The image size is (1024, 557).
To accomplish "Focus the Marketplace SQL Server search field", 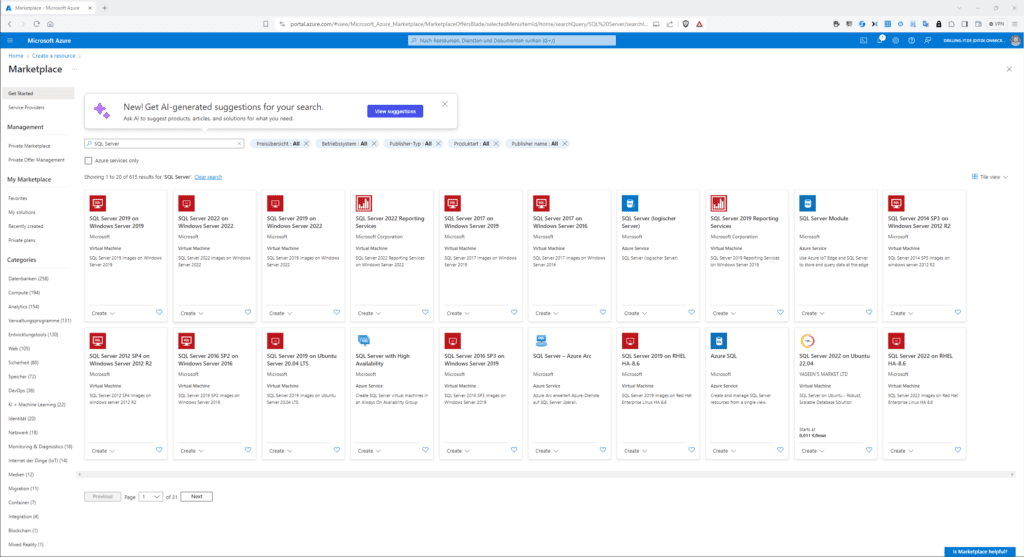I will (x=164, y=144).
